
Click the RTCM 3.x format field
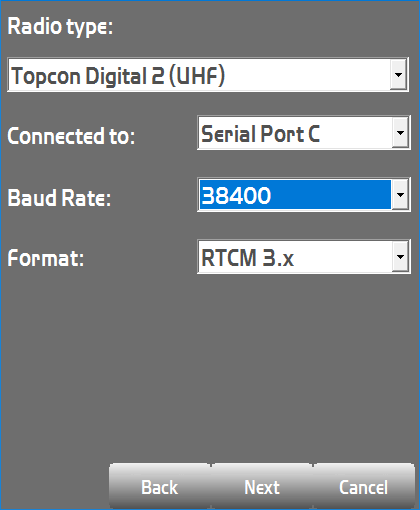(x=304, y=257)
